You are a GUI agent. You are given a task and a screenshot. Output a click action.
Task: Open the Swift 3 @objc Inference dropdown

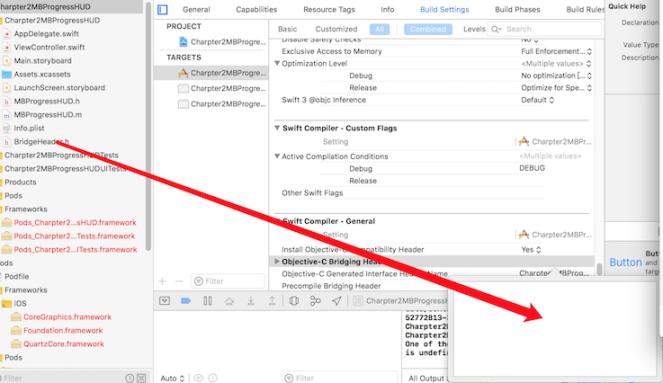point(537,100)
